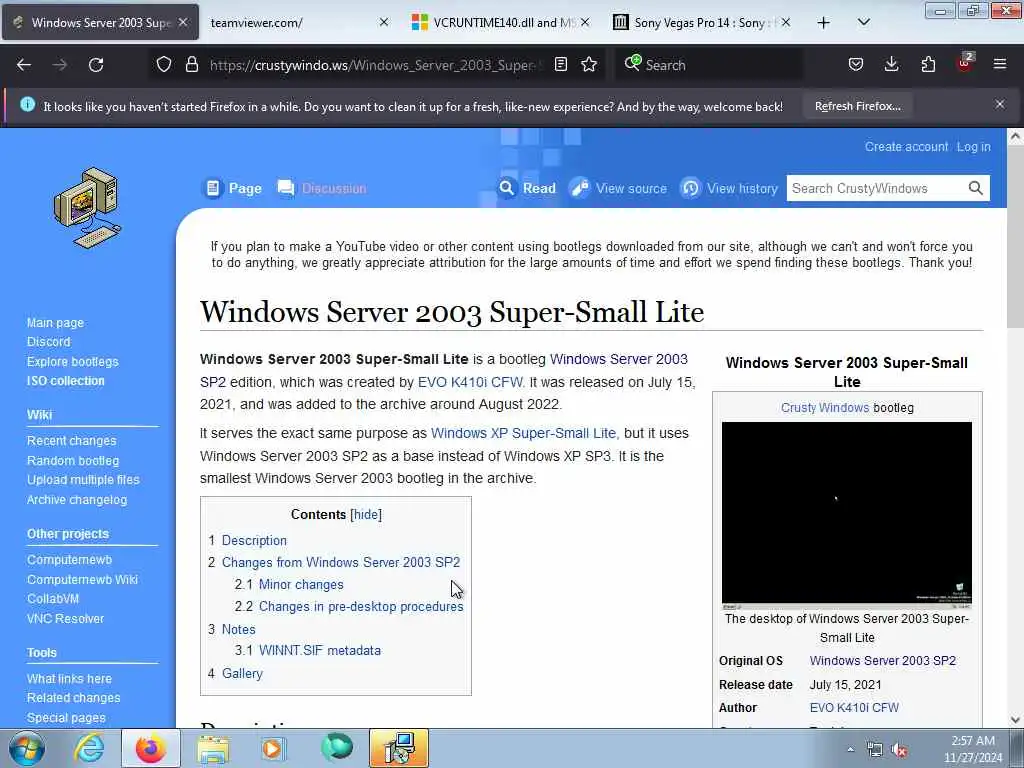Jump to WINNT.SIF metadata section
This screenshot has width=1024, height=768.
pos(320,650)
